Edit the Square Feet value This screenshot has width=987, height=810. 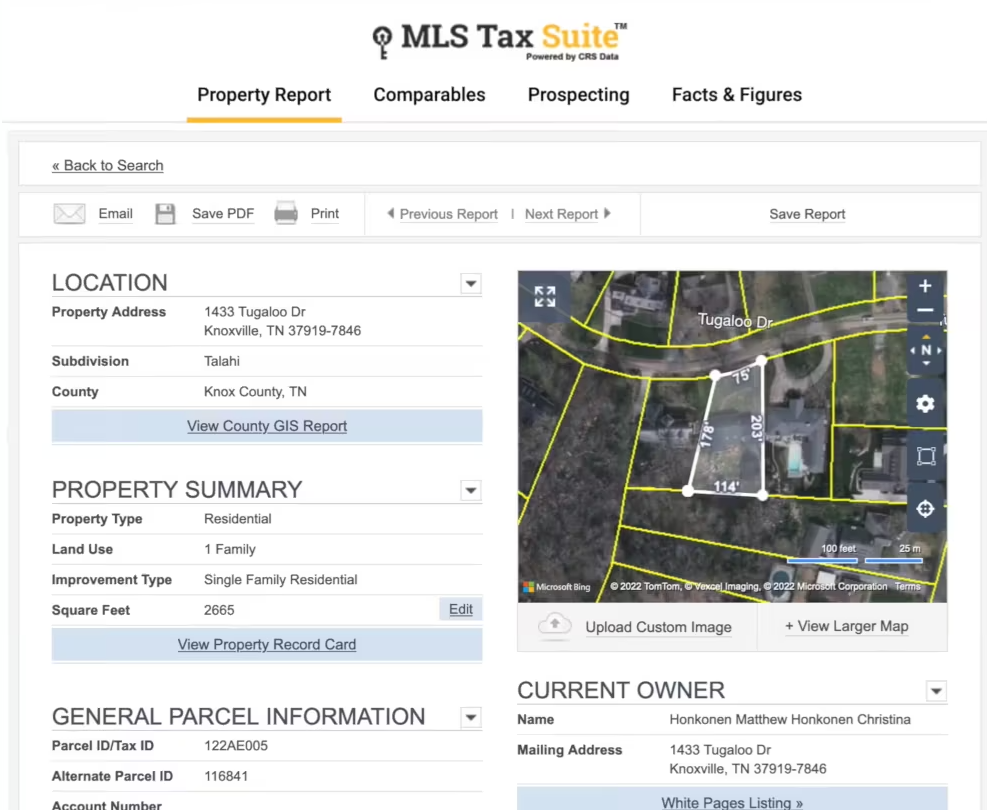tap(461, 609)
